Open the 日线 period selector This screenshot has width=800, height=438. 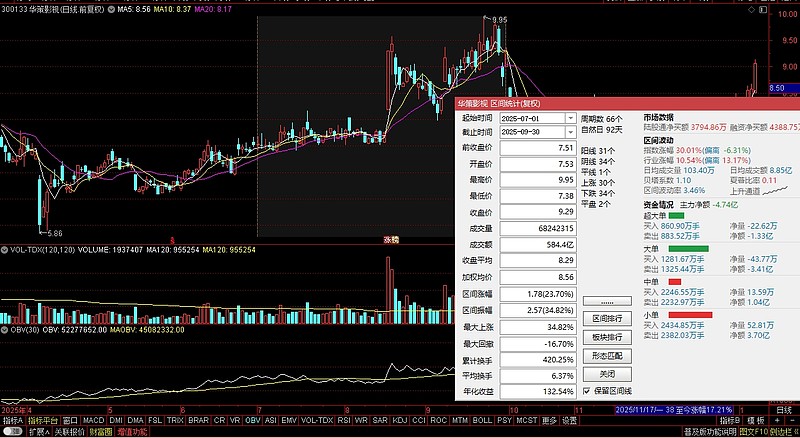pyautogui.click(x=784, y=410)
